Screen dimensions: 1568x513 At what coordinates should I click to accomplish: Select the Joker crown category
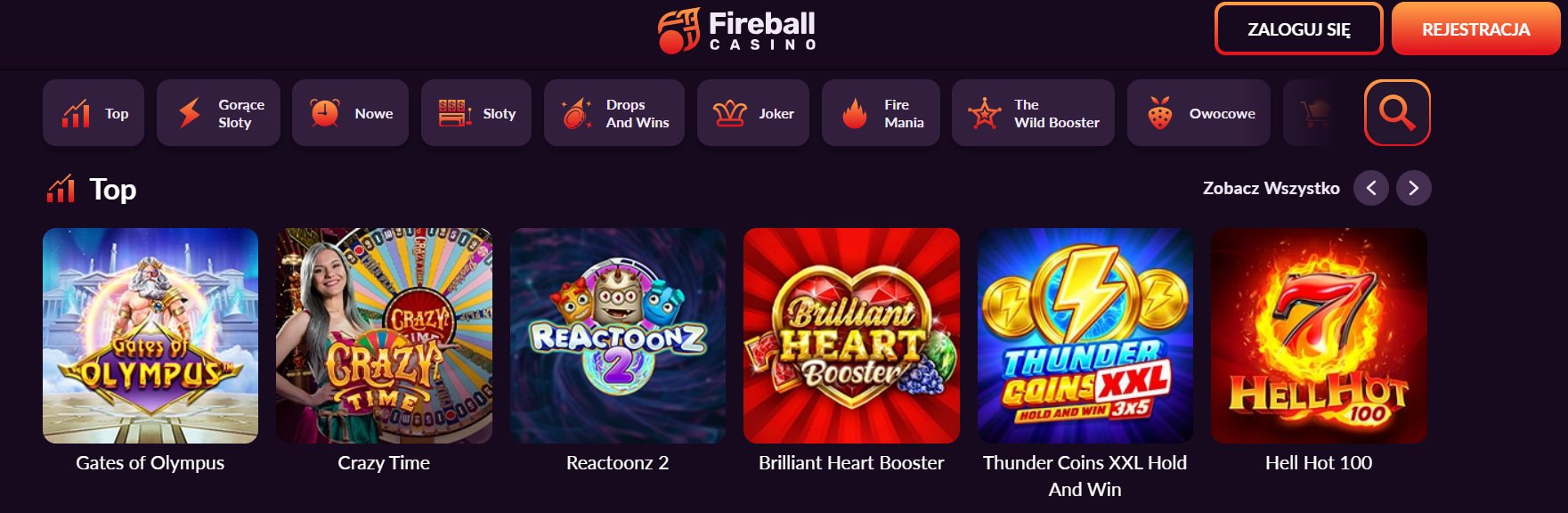pos(753,112)
